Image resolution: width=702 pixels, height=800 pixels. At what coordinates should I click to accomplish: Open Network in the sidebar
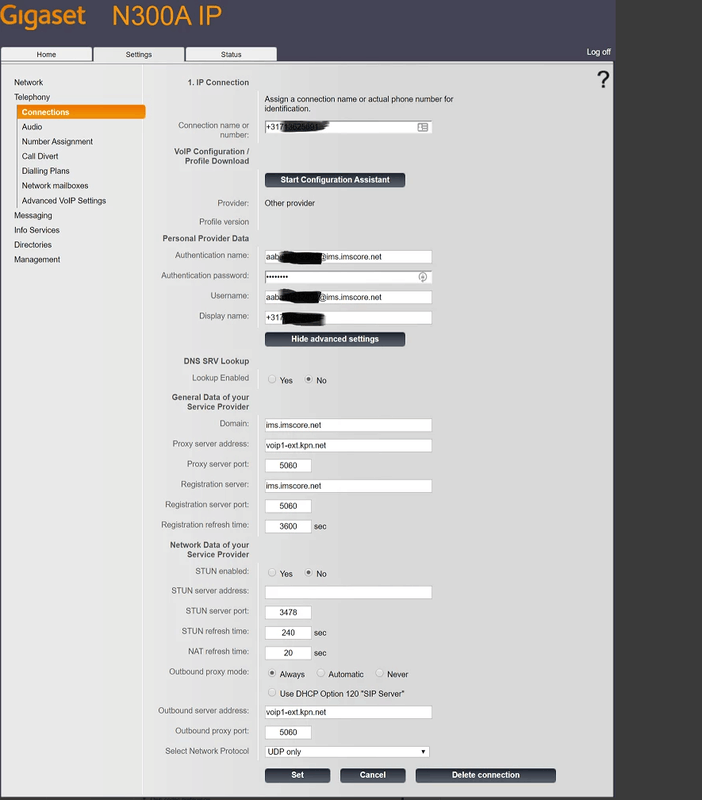coord(29,82)
